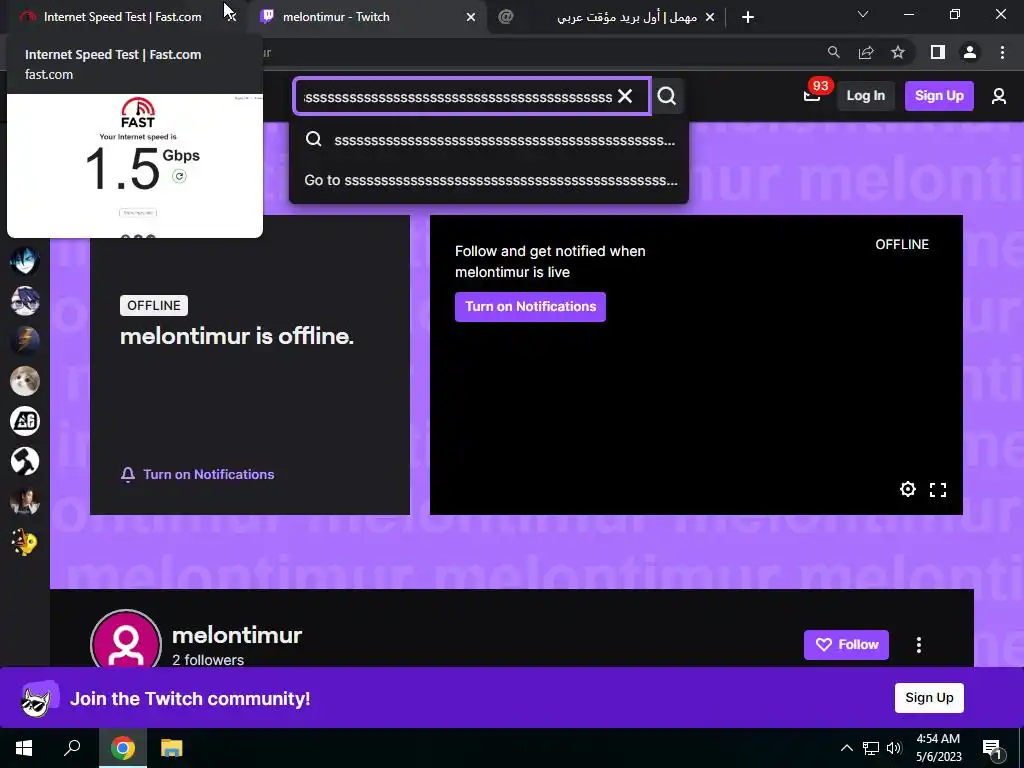This screenshot has height=768, width=1024.
Task: Click the Fast.com tab preview thumbnail
Action: [x=135, y=166]
